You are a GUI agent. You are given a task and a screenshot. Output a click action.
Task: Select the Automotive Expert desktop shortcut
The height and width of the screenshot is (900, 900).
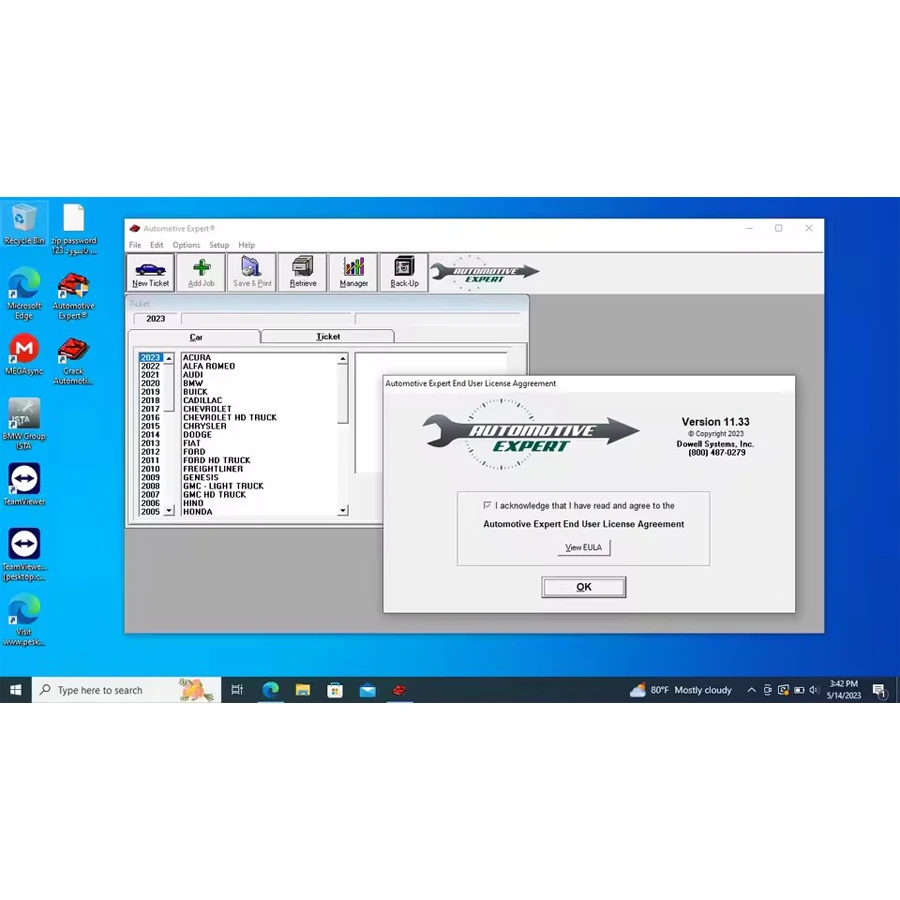(73, 296)
